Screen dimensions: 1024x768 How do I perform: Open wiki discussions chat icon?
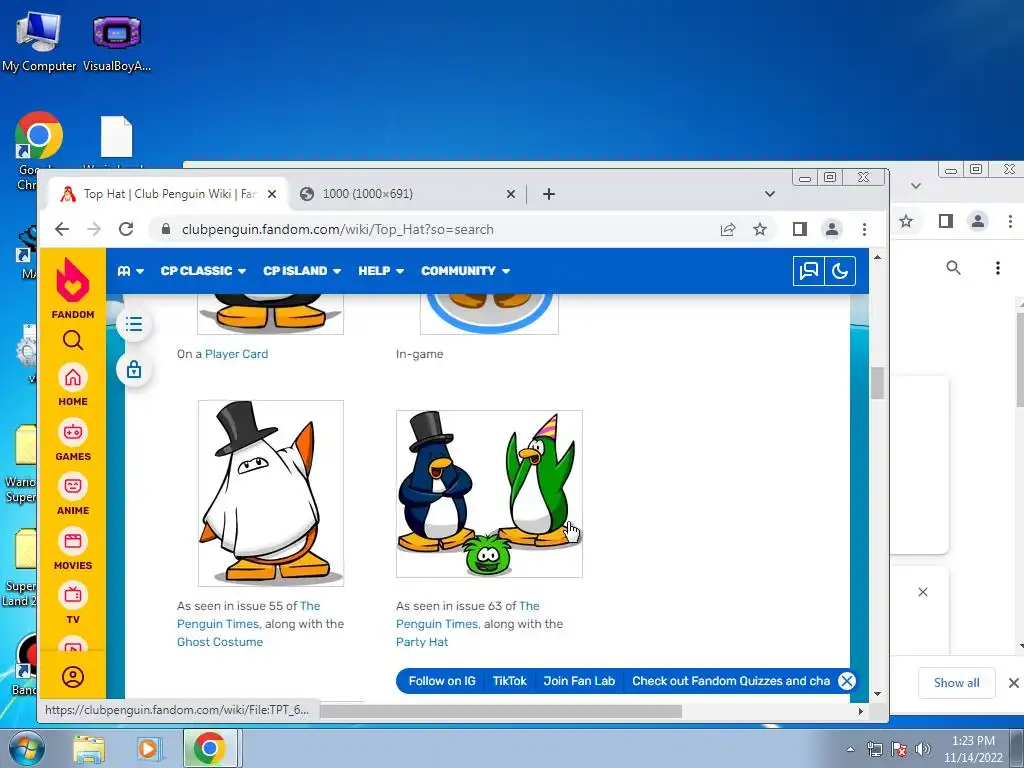[x=808, y=271]
